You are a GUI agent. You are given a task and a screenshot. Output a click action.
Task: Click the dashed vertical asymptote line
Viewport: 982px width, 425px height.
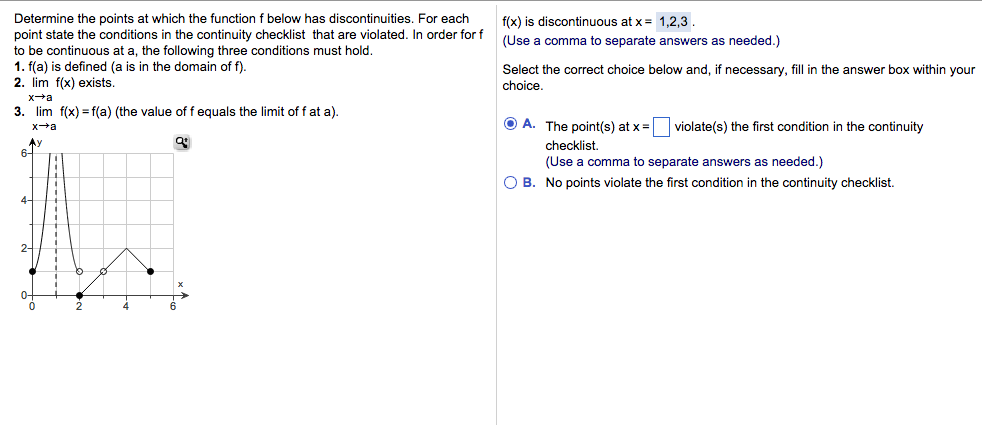tap(55, 222)
